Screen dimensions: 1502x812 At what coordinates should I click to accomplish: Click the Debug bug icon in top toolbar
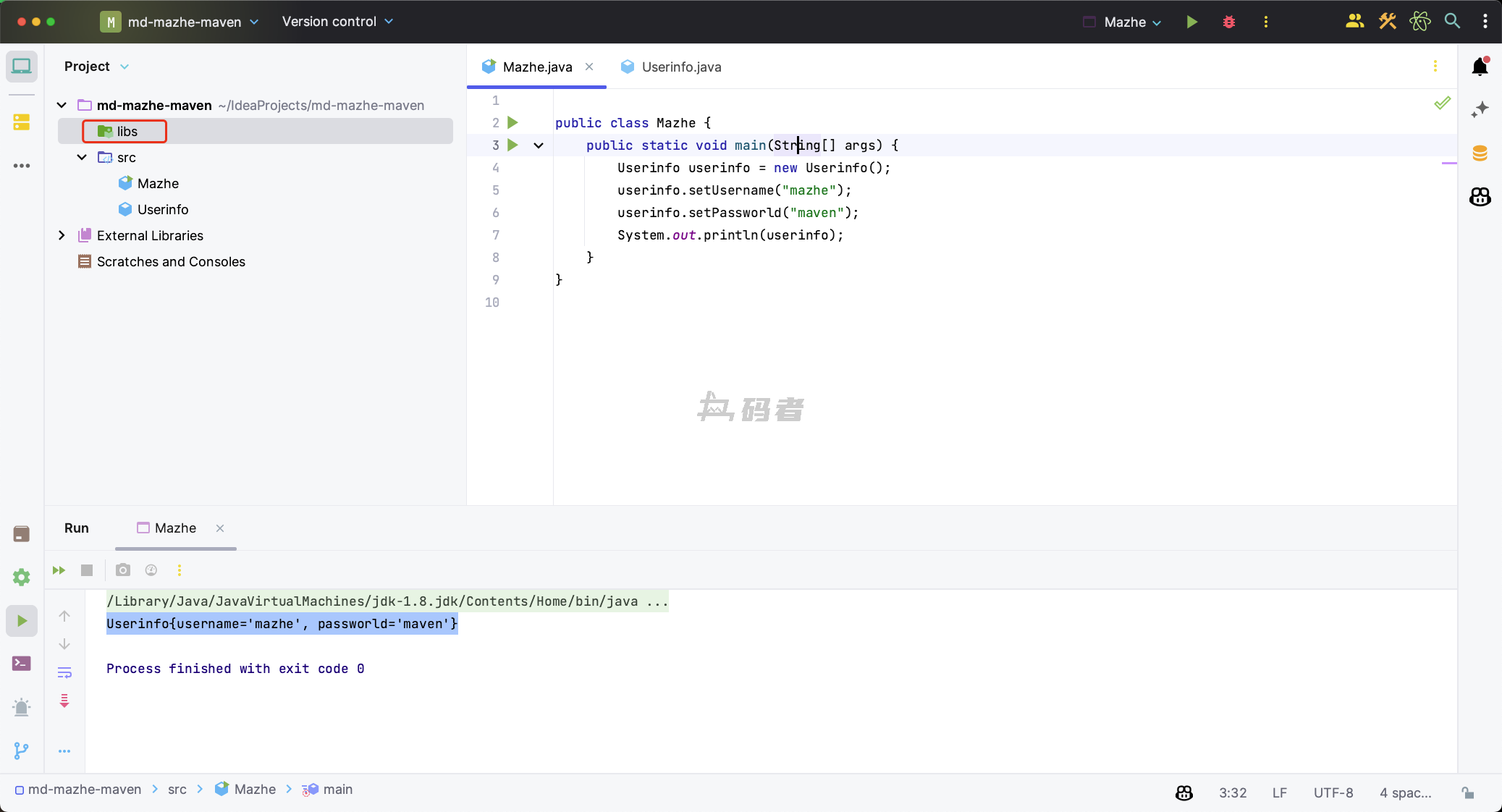coord(1228,22)
